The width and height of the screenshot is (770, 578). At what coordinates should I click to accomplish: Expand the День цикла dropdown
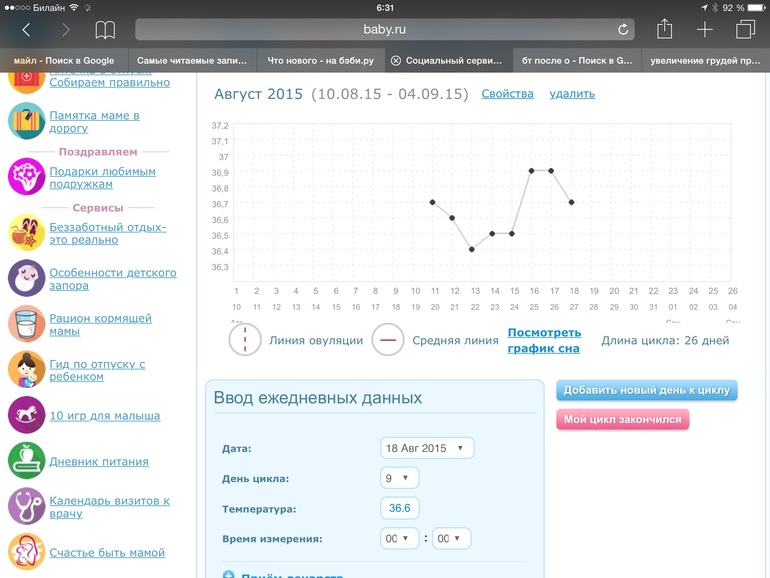click(400, 479)
